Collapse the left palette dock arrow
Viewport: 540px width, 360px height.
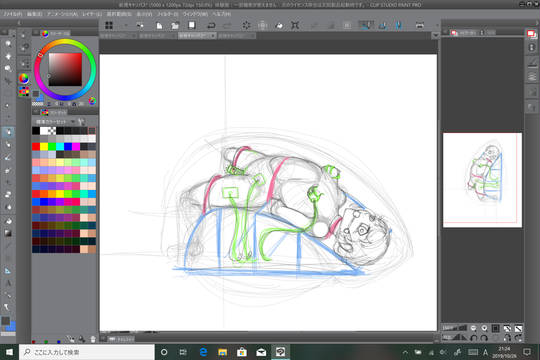[19, 23]
